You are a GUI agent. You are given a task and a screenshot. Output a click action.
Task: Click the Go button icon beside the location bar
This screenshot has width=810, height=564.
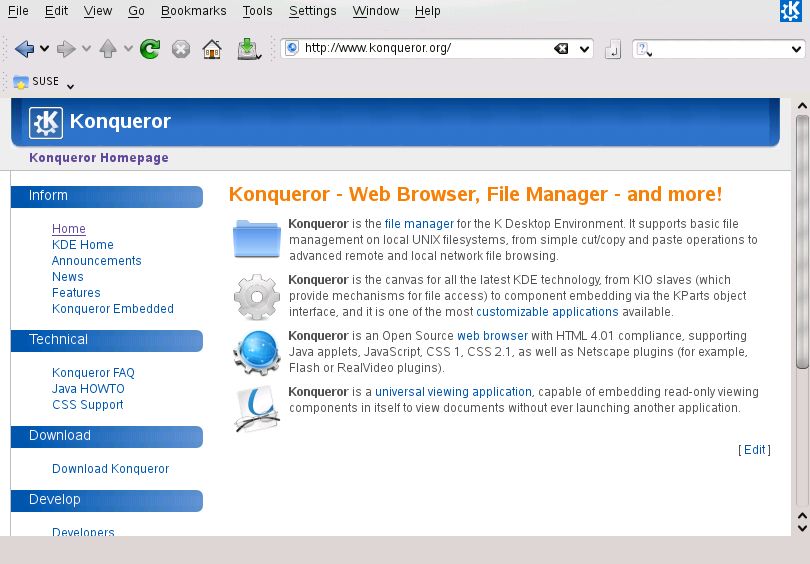pyautogui.click(x=613, y=49)
